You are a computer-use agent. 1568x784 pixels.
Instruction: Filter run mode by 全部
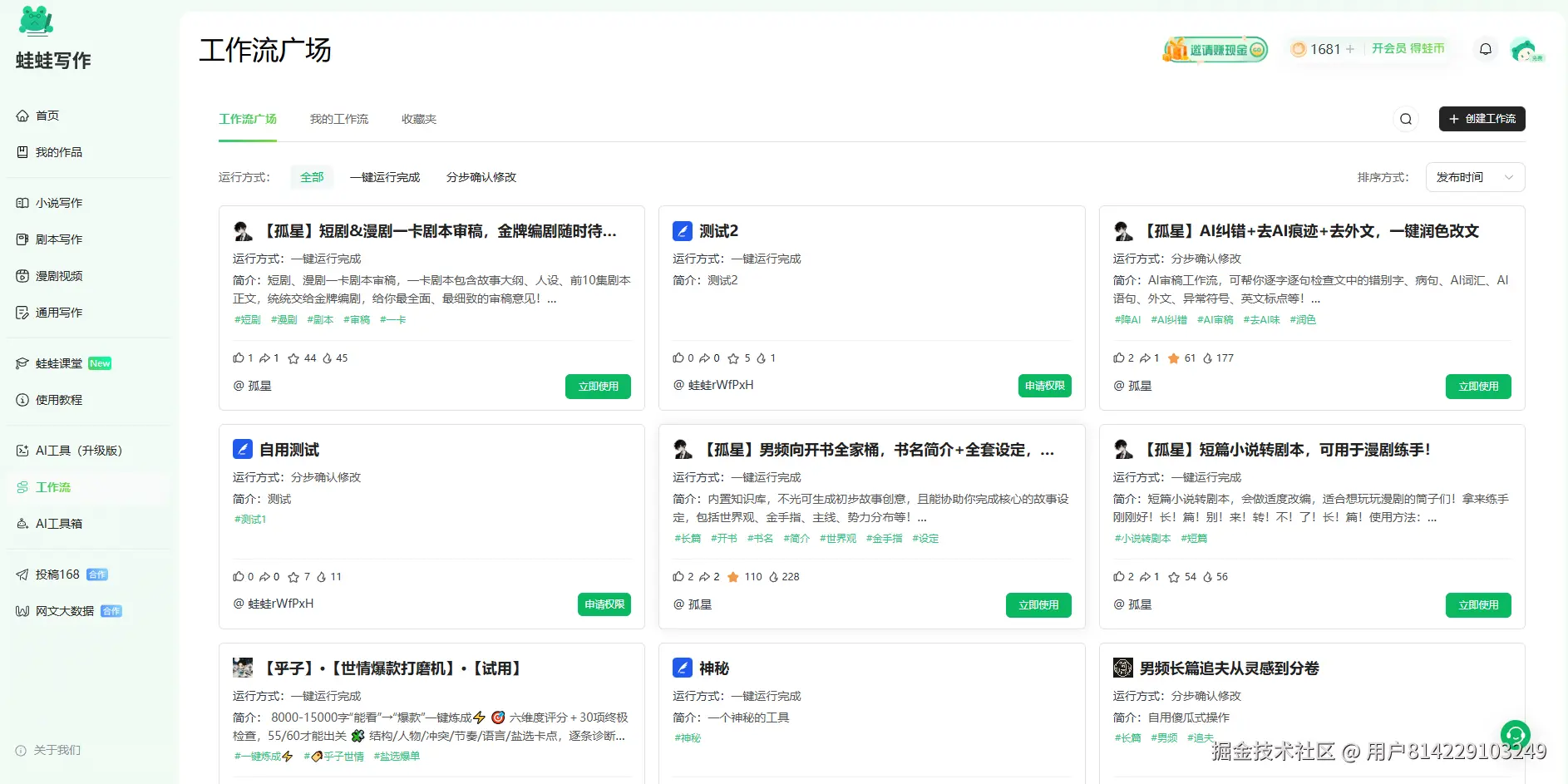point(312,177)
